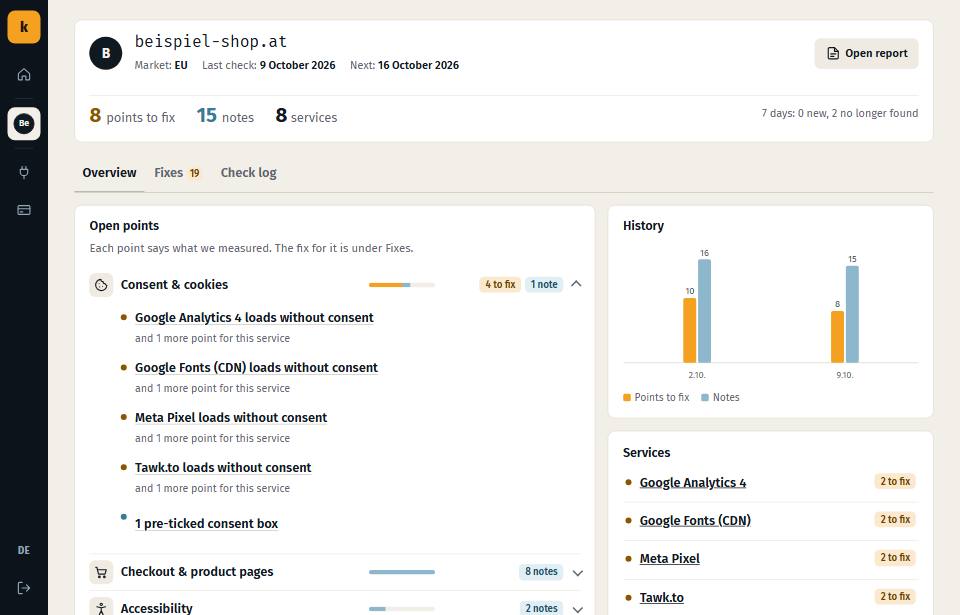Expand the Accessibility section chevron
This screenshot has height=615, width=960.
[x=577, y=609]
